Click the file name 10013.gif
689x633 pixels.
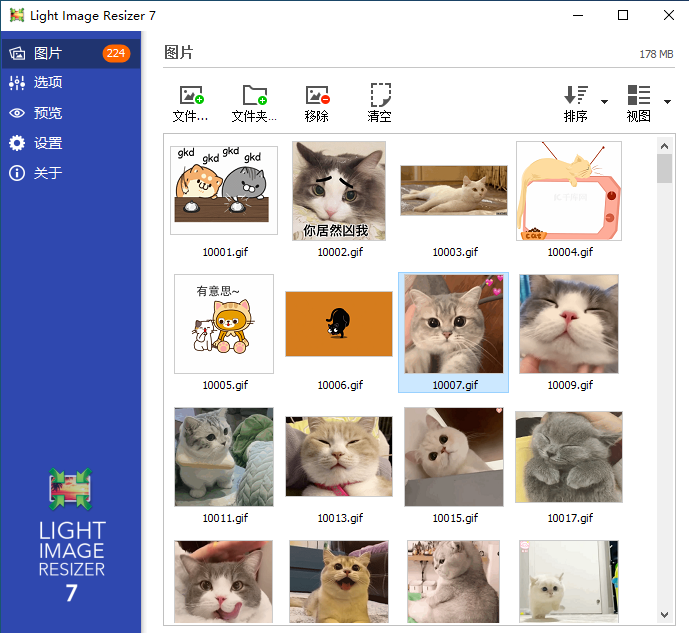point(340,518)
